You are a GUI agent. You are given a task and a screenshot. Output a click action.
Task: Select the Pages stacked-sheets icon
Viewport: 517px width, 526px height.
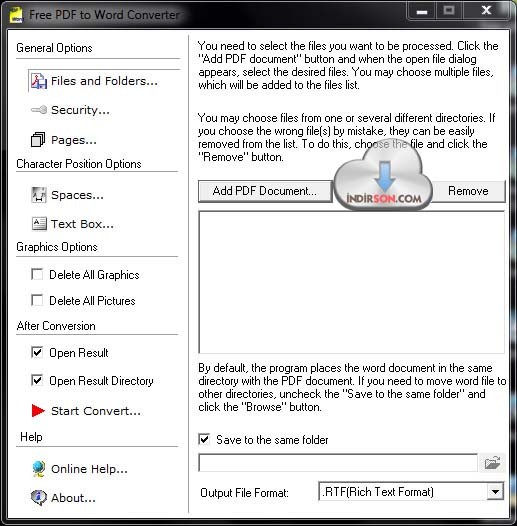(38, 140)
